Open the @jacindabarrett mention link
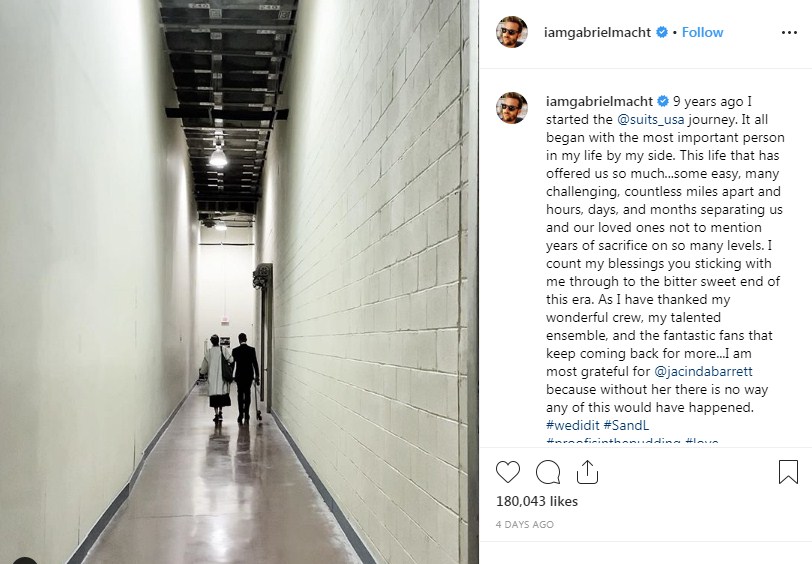Viewport: 812px width, 564px height. pos(703,371)
